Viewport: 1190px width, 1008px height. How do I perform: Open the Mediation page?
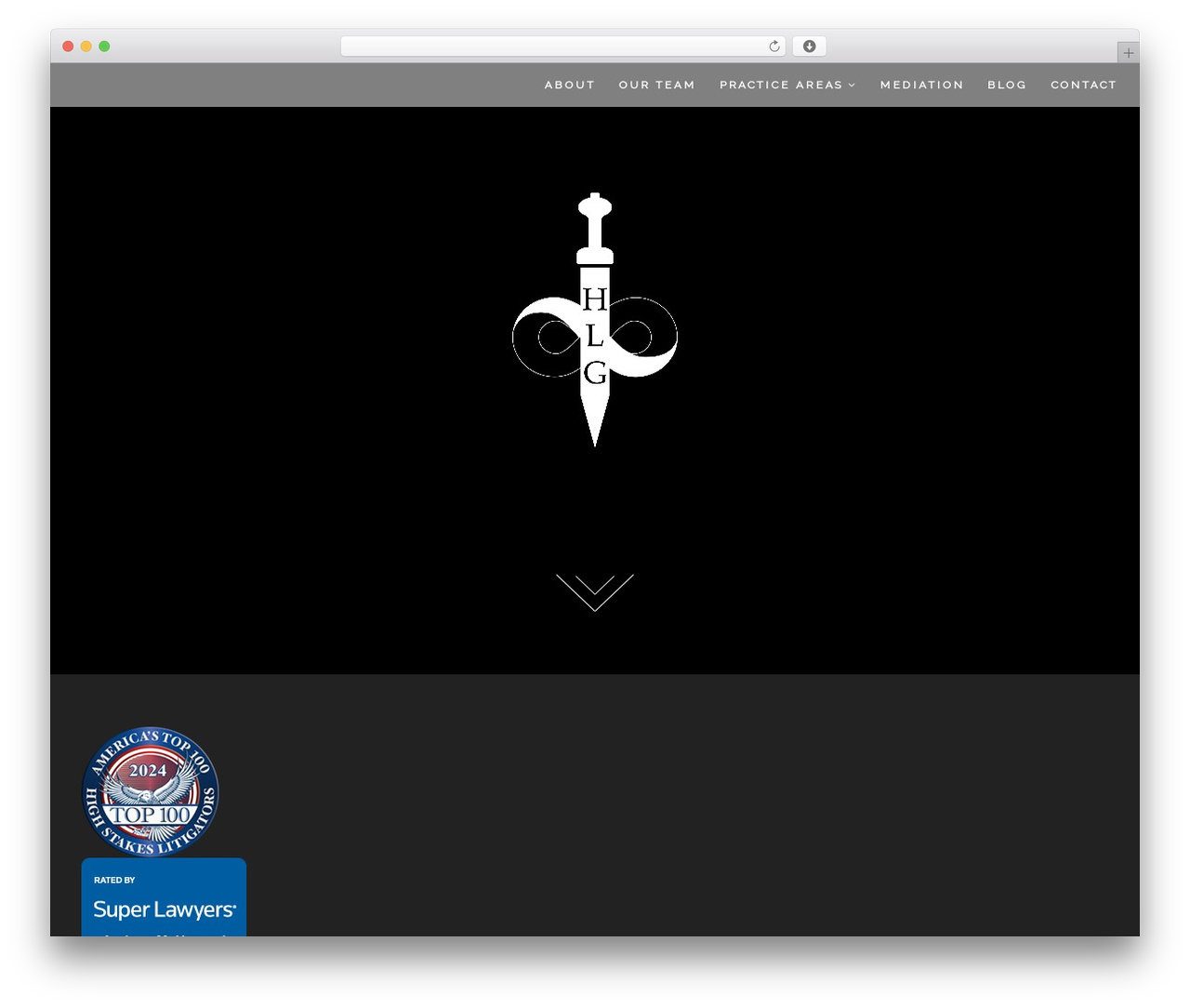922,85
